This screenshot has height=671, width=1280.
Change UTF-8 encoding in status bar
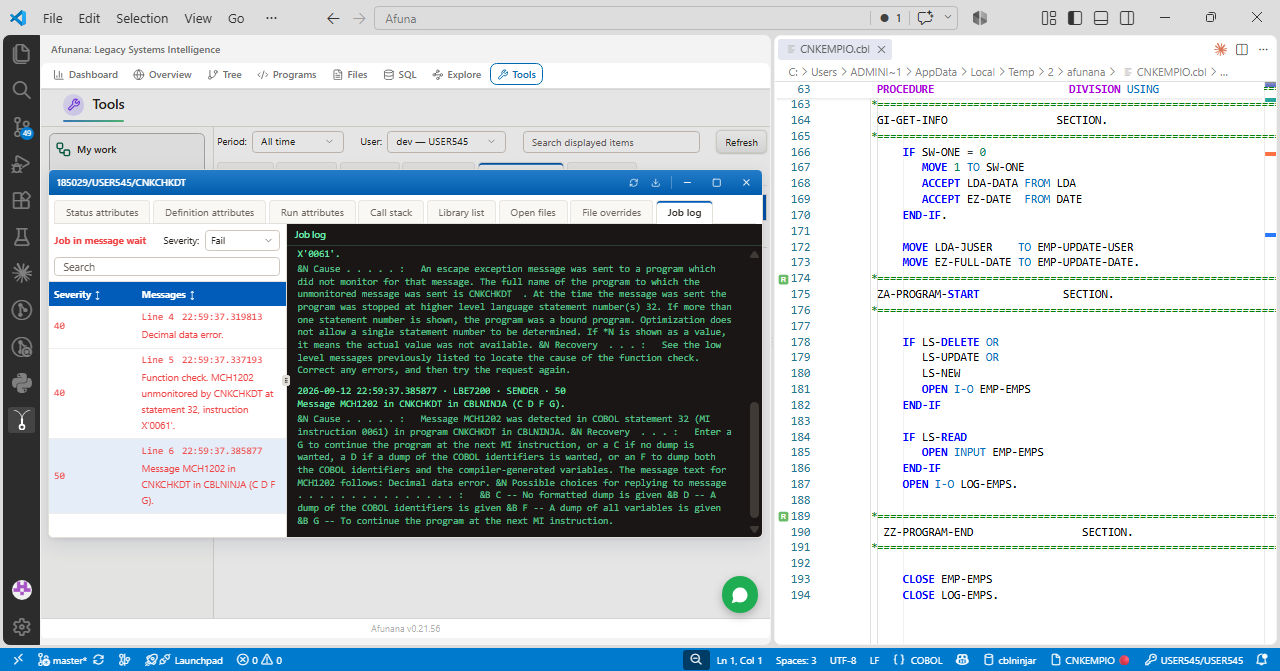tap(843, 660)
